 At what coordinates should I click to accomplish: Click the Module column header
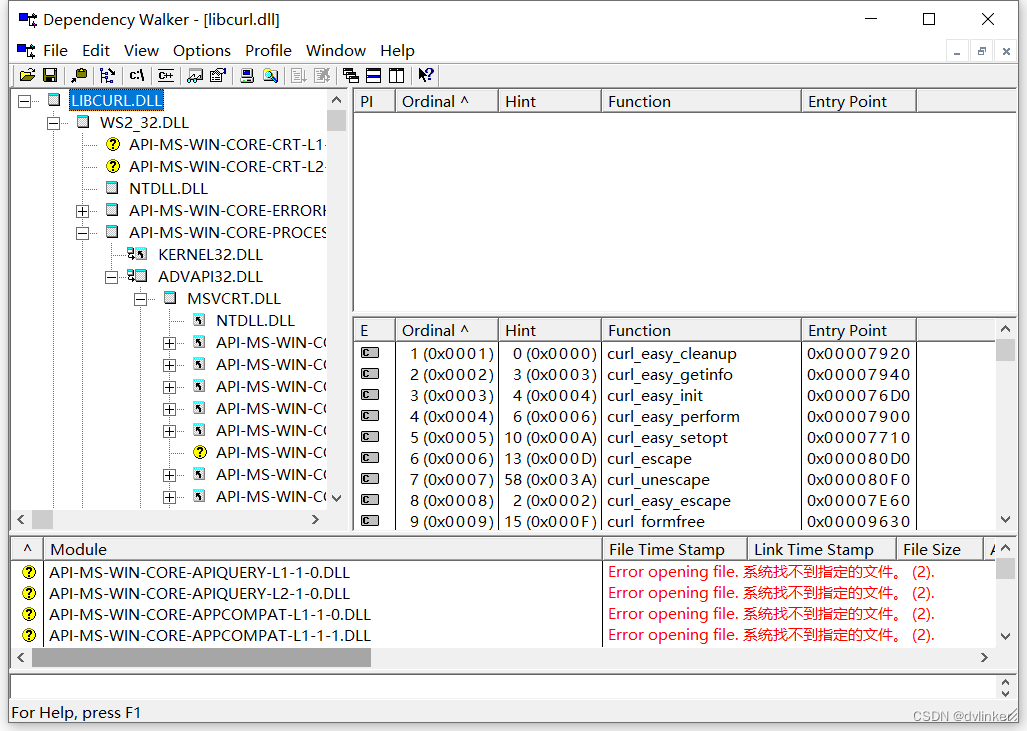pos(322,549)
